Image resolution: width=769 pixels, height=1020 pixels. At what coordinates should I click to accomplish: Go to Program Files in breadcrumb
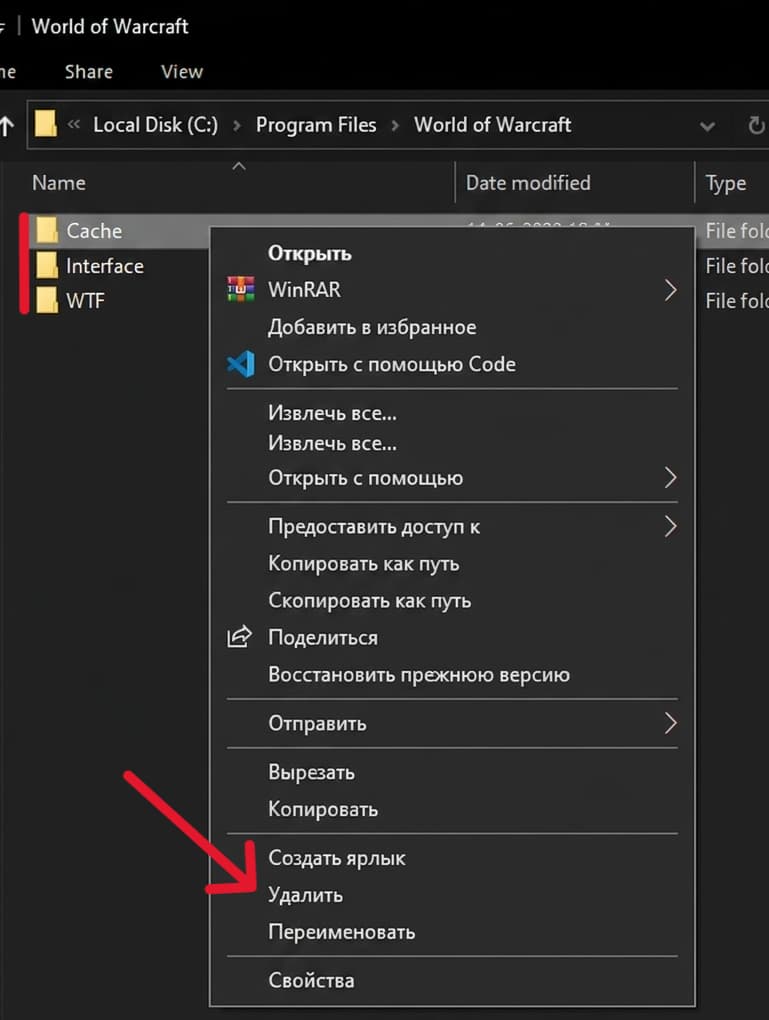tap(316, 125)
